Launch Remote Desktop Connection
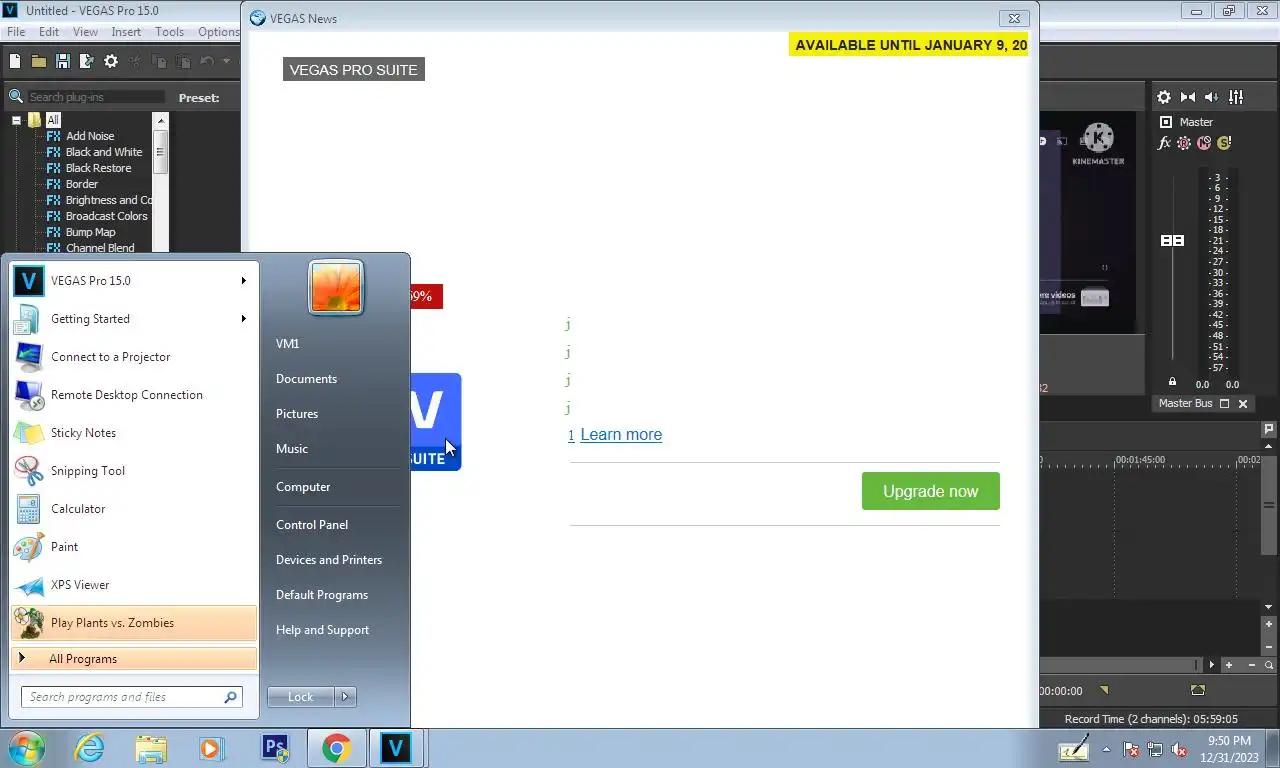The width and height of the screenshot is (1280, 768). [x=134, y=395]
